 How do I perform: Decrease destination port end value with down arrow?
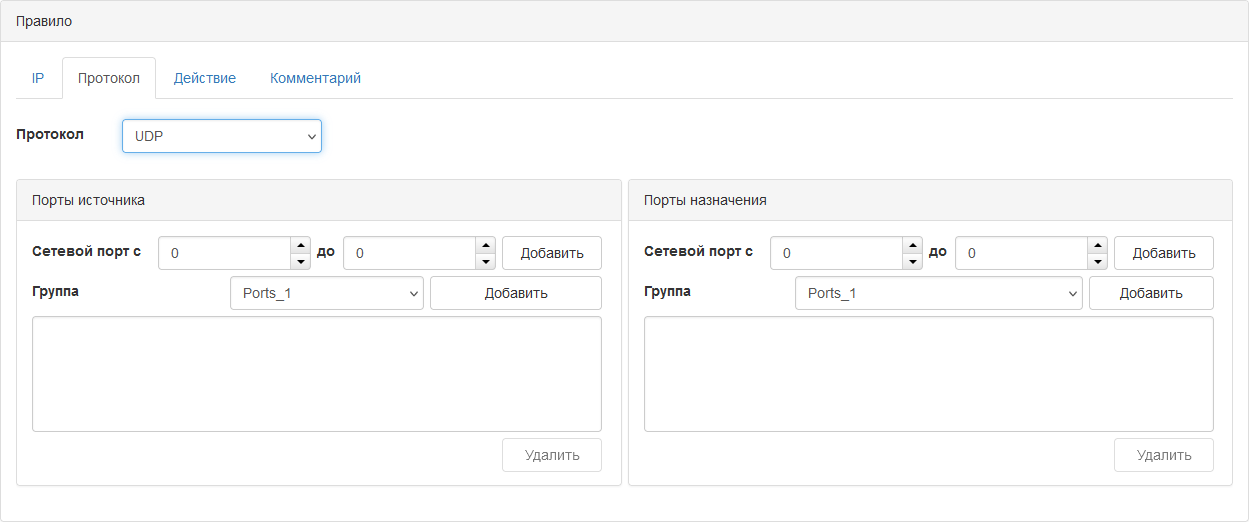pyautogui.click(x=1097, y=261)
